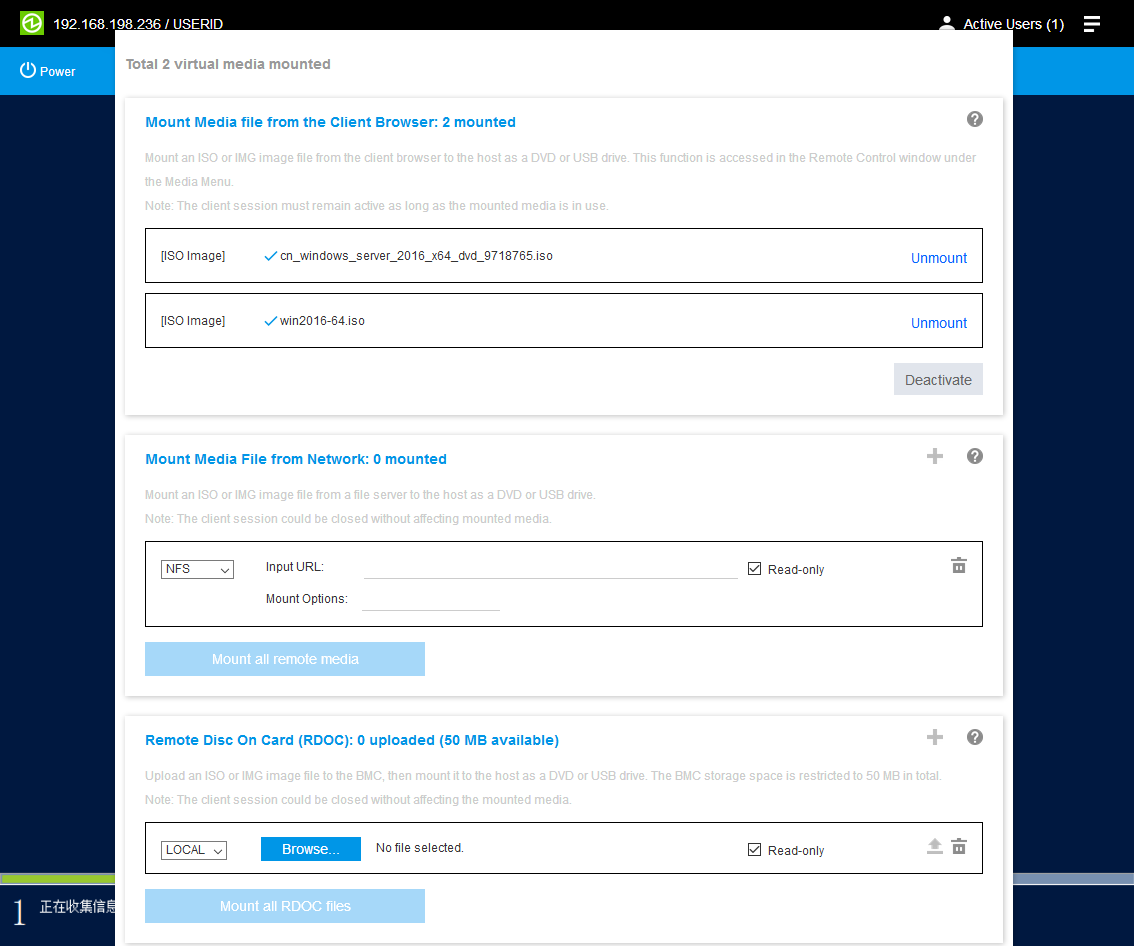
Task: Toggle Read-only checkbox for network media
Action: (755, 569)
